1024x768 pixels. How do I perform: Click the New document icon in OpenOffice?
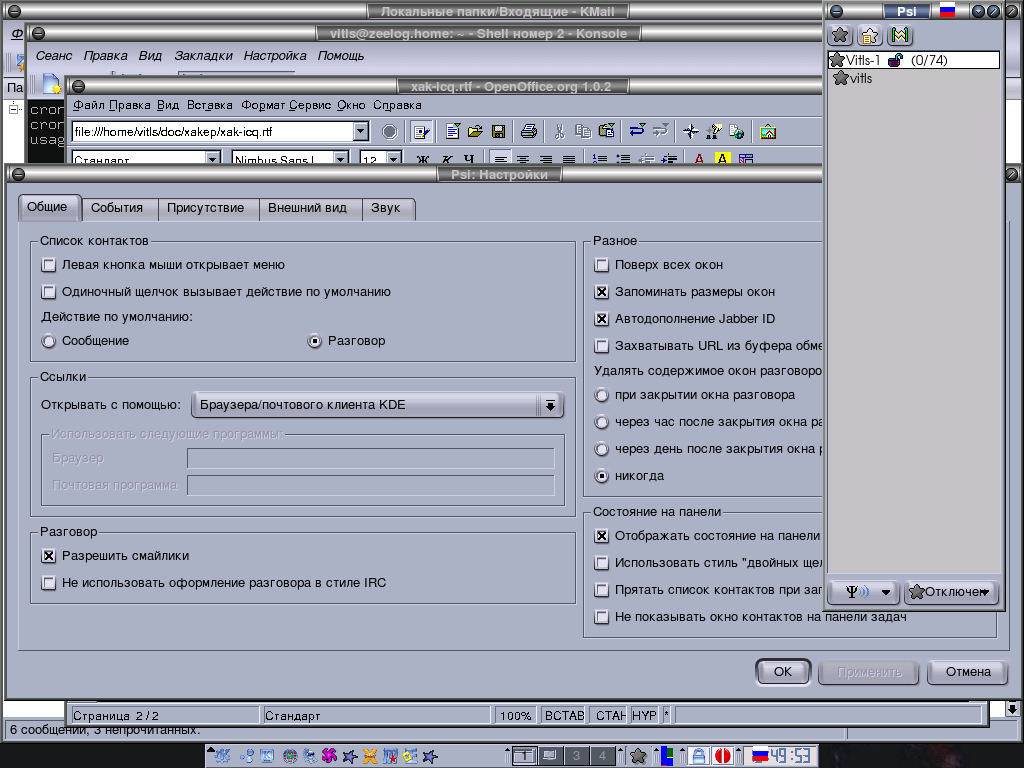coord(453,132)
